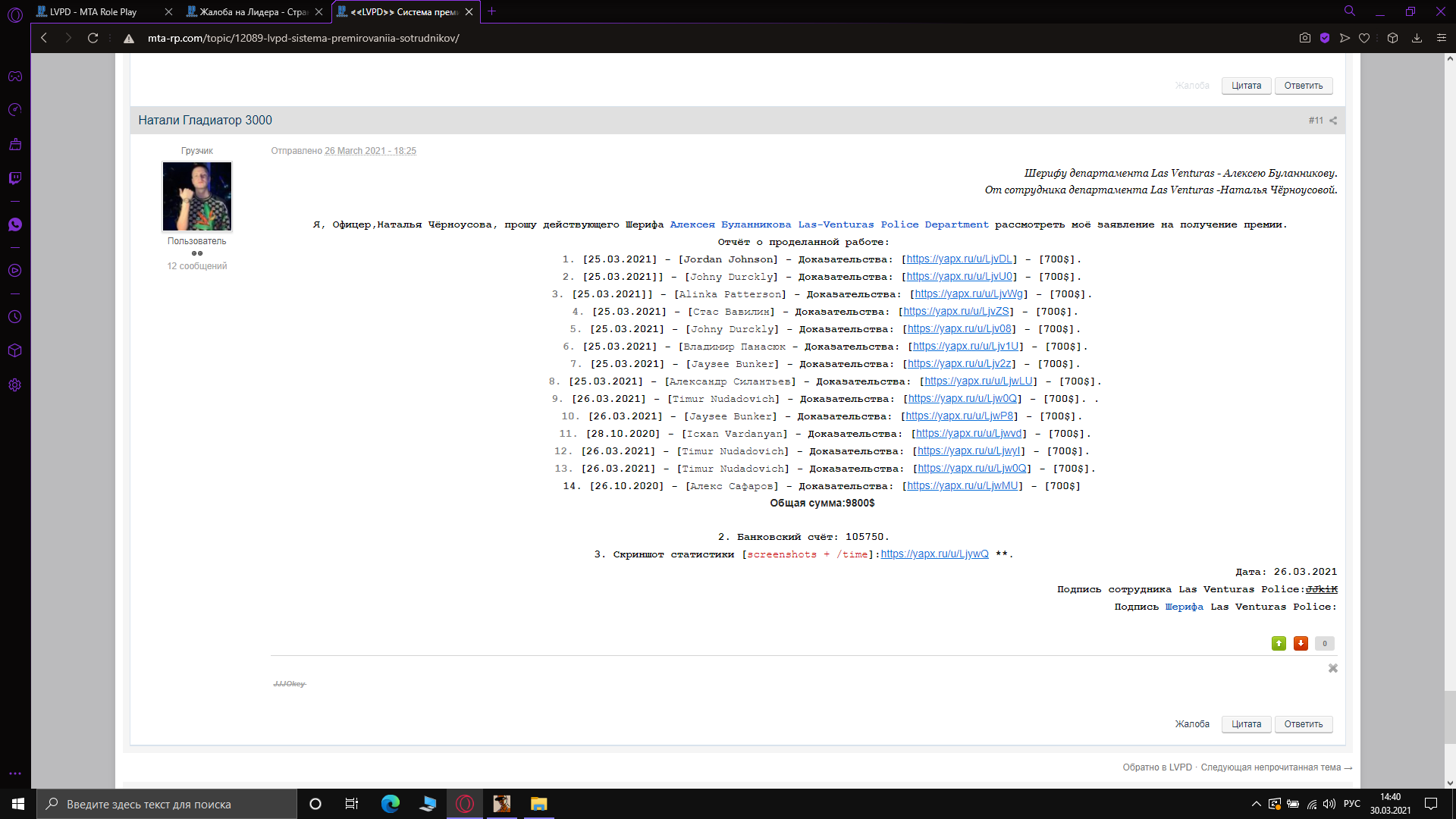Click the red downvote arrow on post

pos(1301,643)
